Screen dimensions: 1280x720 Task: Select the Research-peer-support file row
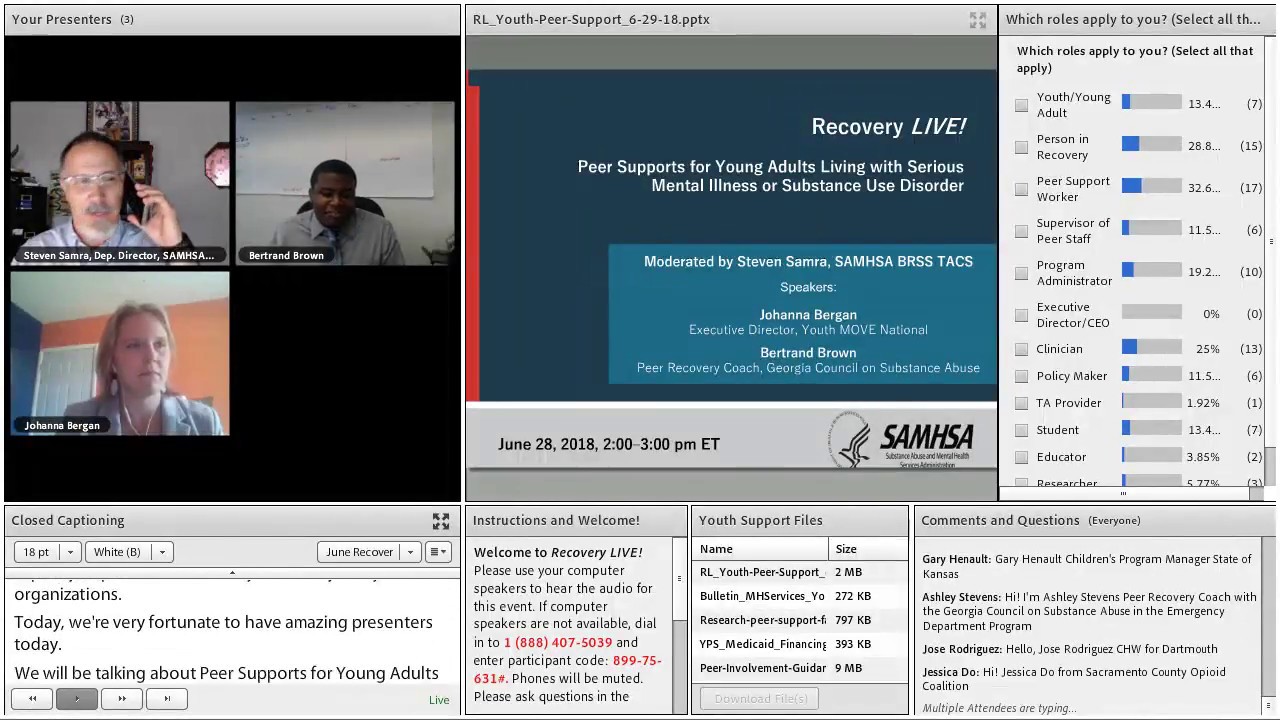tap(799, 620)
